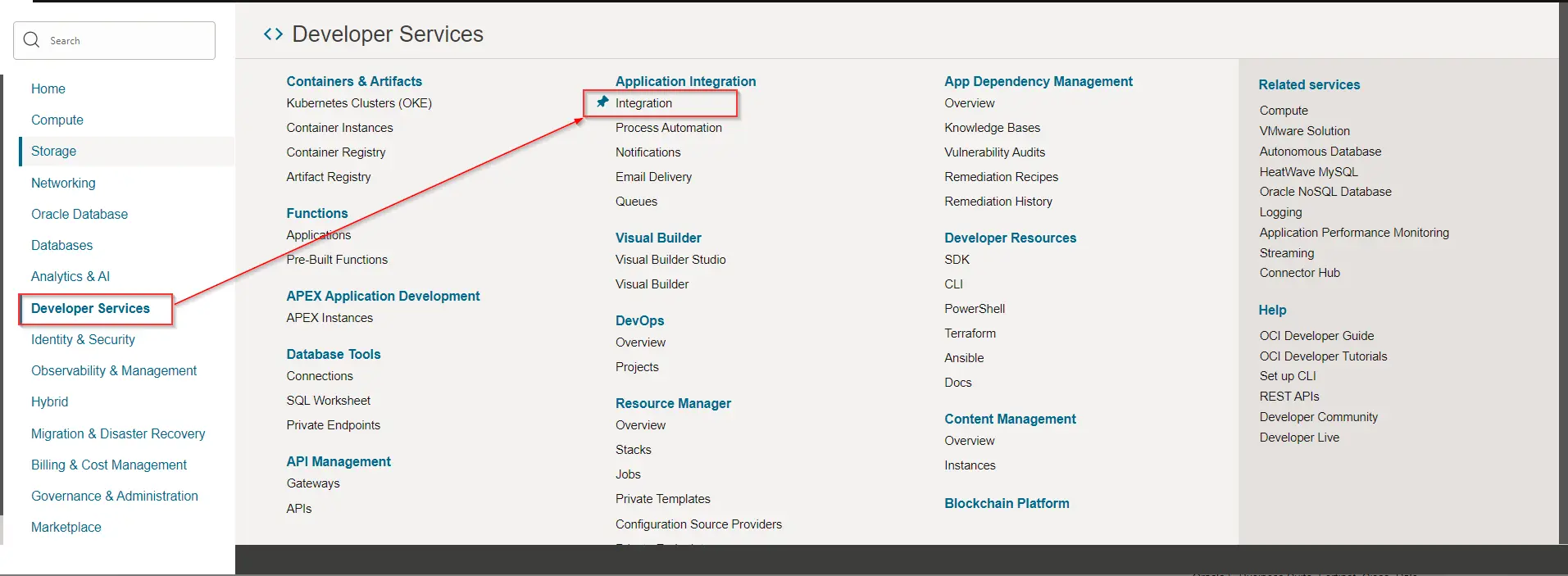
Task: Click the search magnifier icon
Action: 32,40
